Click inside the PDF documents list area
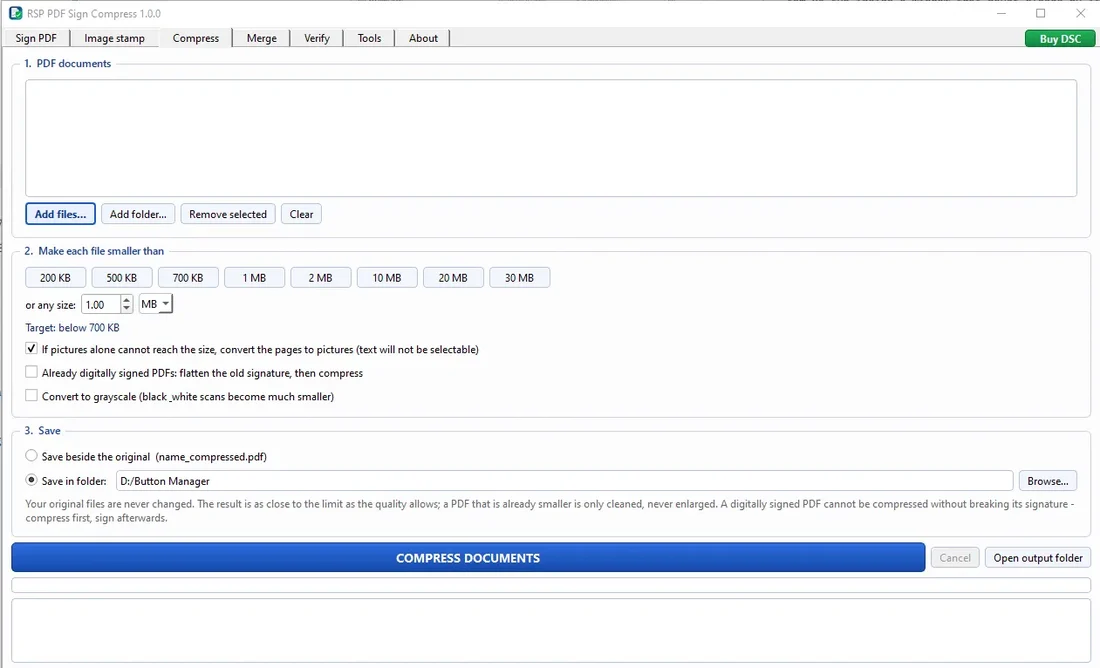The image size is (1100, 668). point(551,138)
